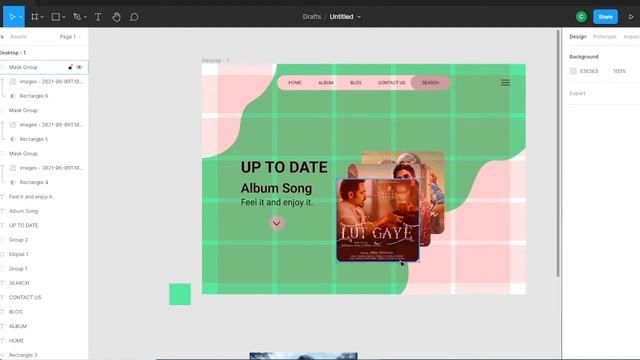Click the SEARCH button in the design navbar
The image size is (640, 360).
[x=430, y=82]
